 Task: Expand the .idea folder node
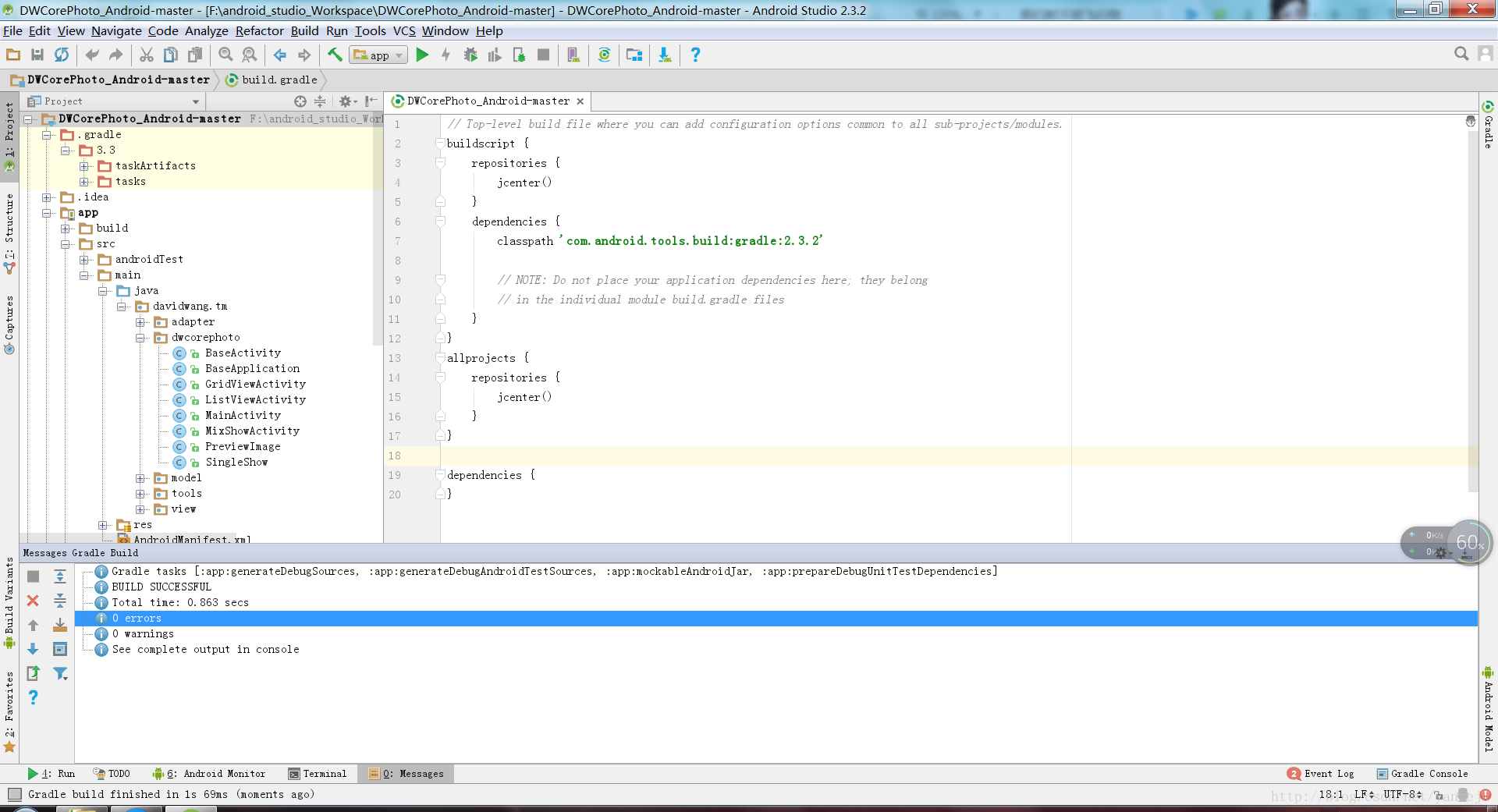(x=47, y=197)
